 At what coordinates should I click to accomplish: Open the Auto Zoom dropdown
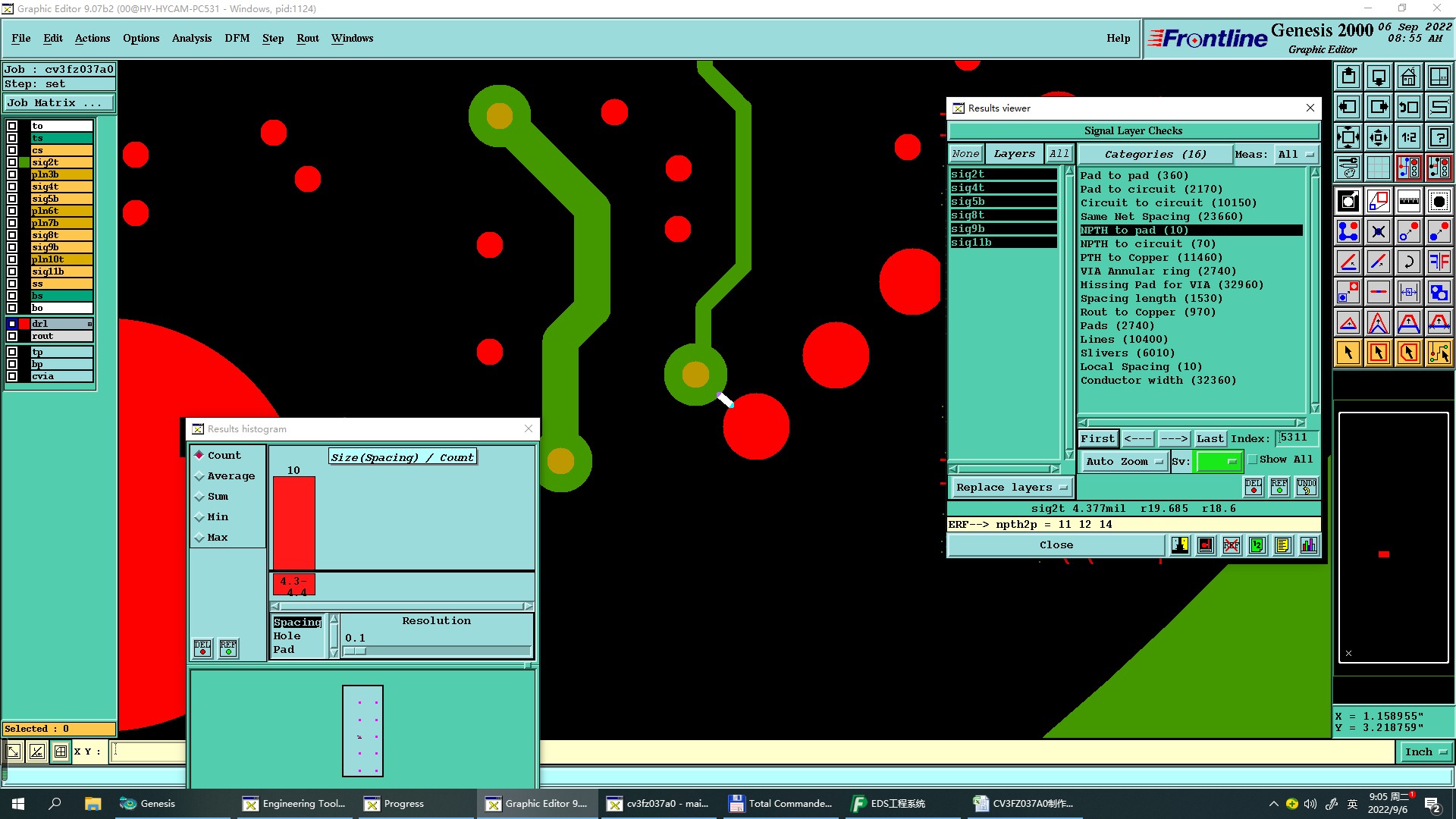click(x=1124, y=461)
